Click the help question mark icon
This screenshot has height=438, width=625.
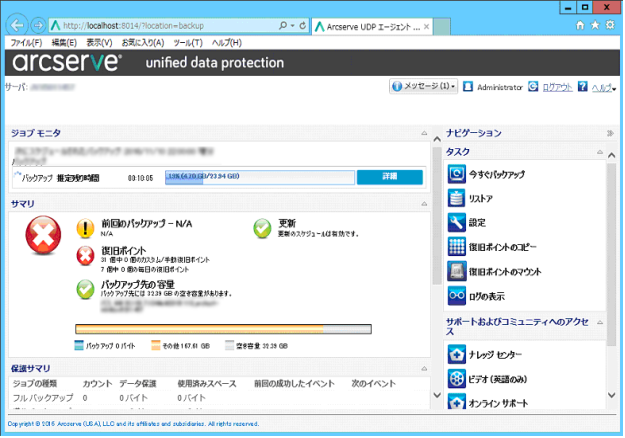pyautogui.click(x=582, y=86)
